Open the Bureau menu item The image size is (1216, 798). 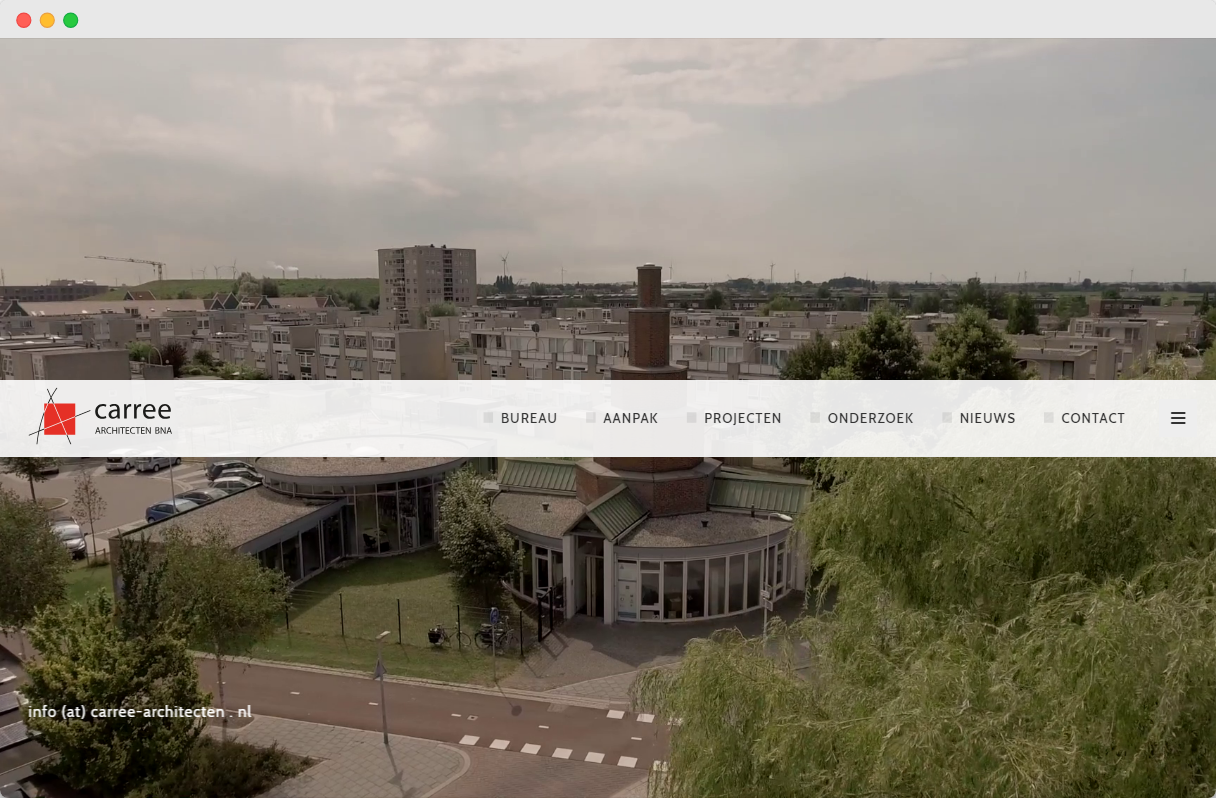pos(529,418)
